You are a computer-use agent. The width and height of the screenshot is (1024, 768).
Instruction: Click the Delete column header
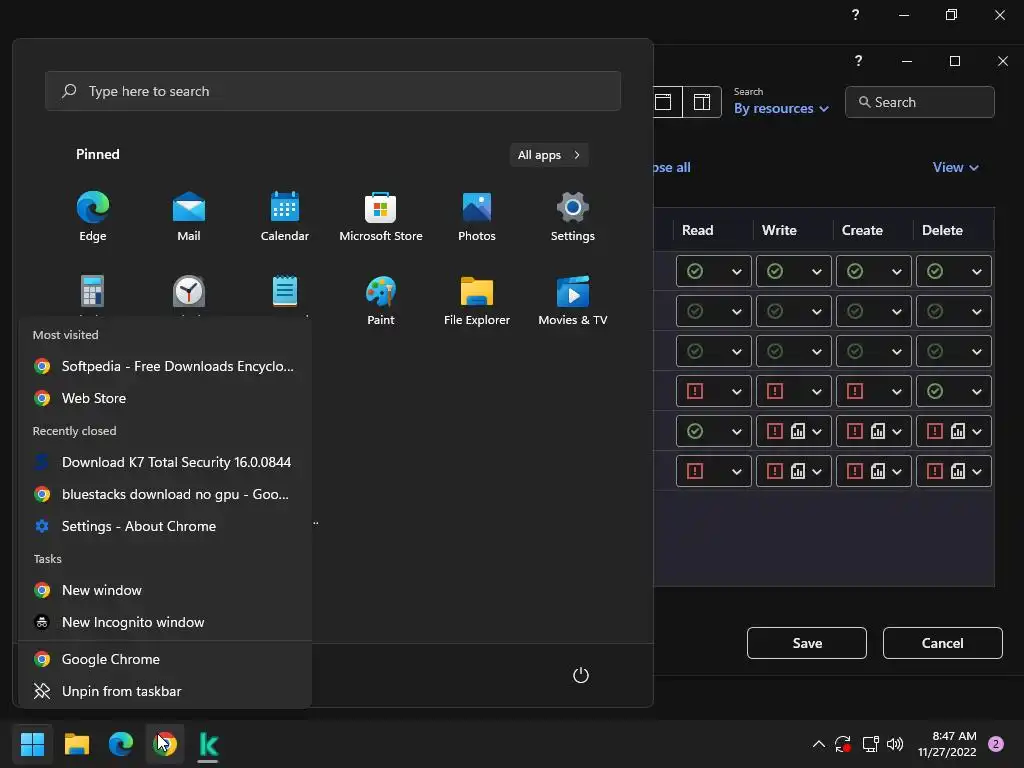(942, 230)
